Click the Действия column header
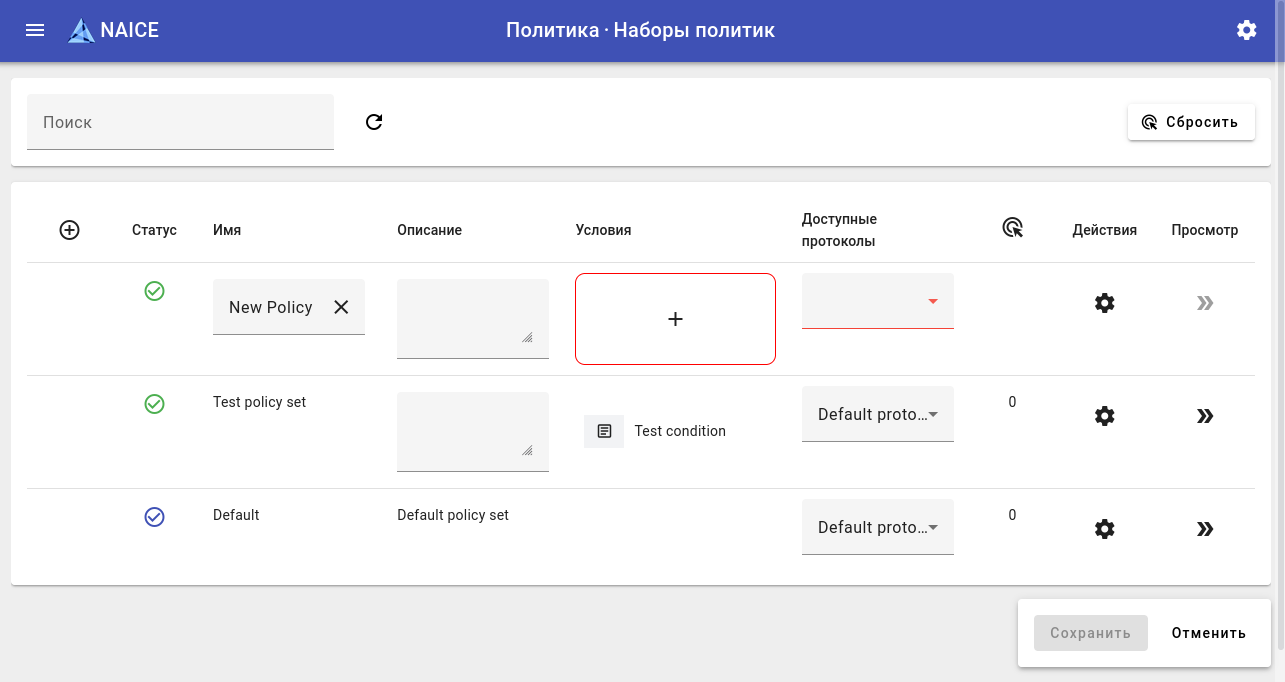 (x=1105, y=230)
